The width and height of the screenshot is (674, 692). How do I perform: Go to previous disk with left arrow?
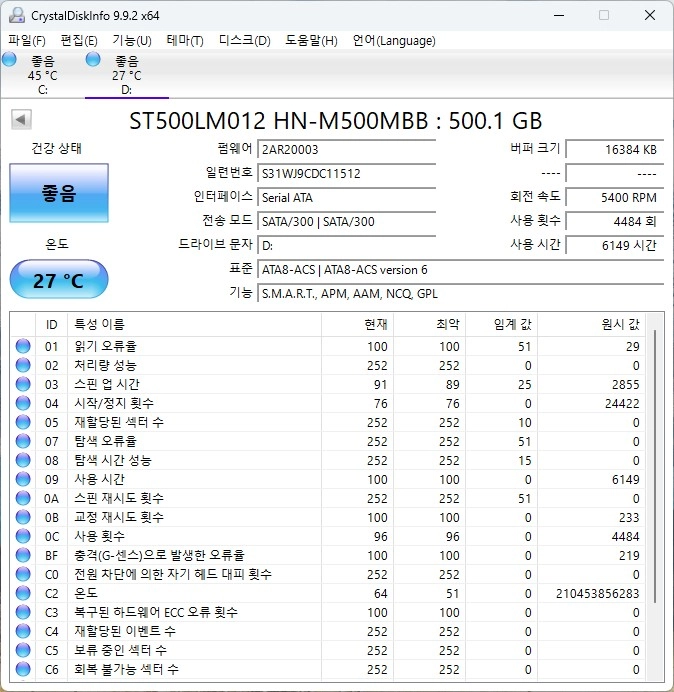(21, 119)
